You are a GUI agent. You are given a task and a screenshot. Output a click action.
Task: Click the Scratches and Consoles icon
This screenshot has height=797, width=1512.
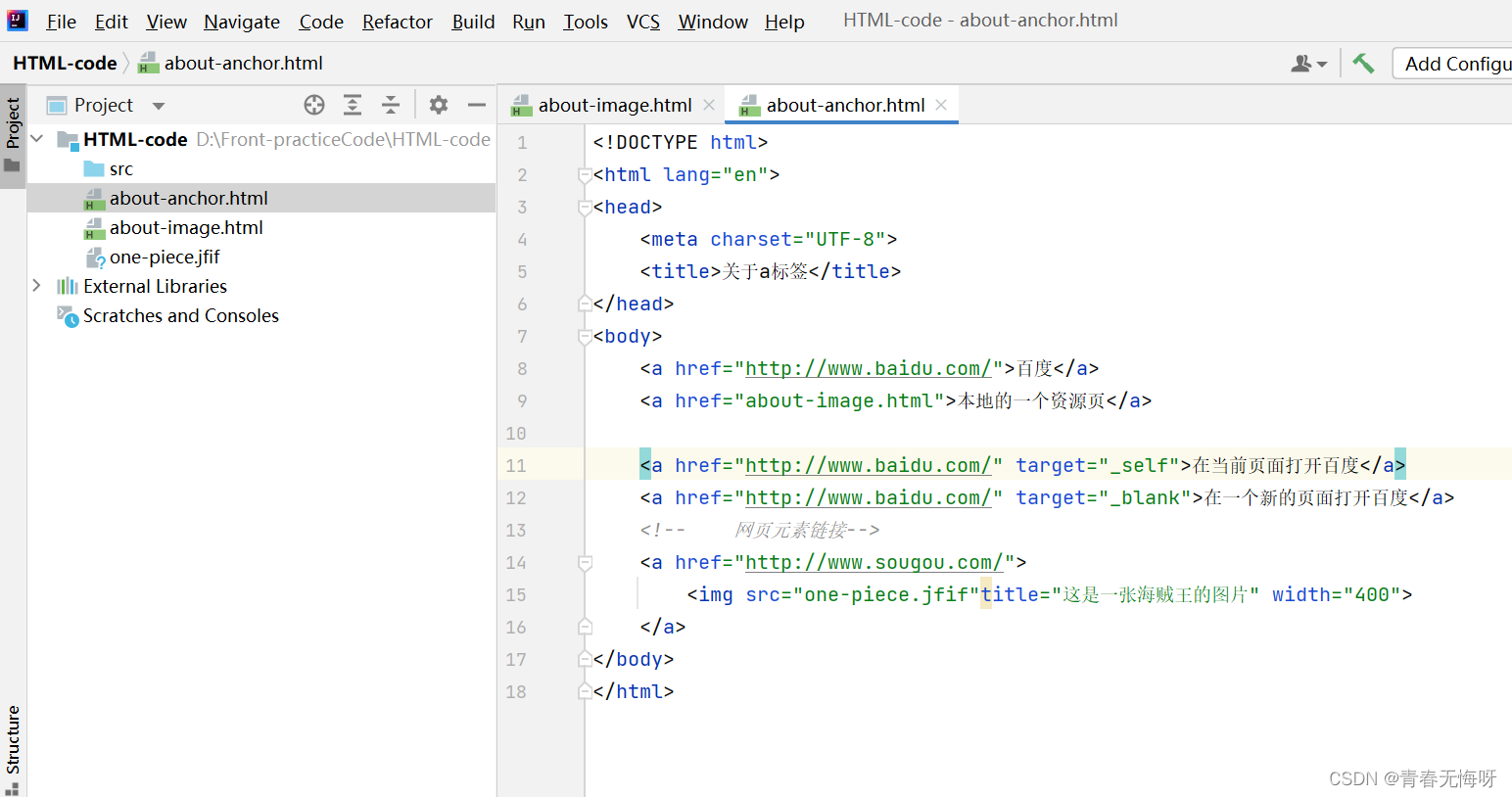click(68, 315)
